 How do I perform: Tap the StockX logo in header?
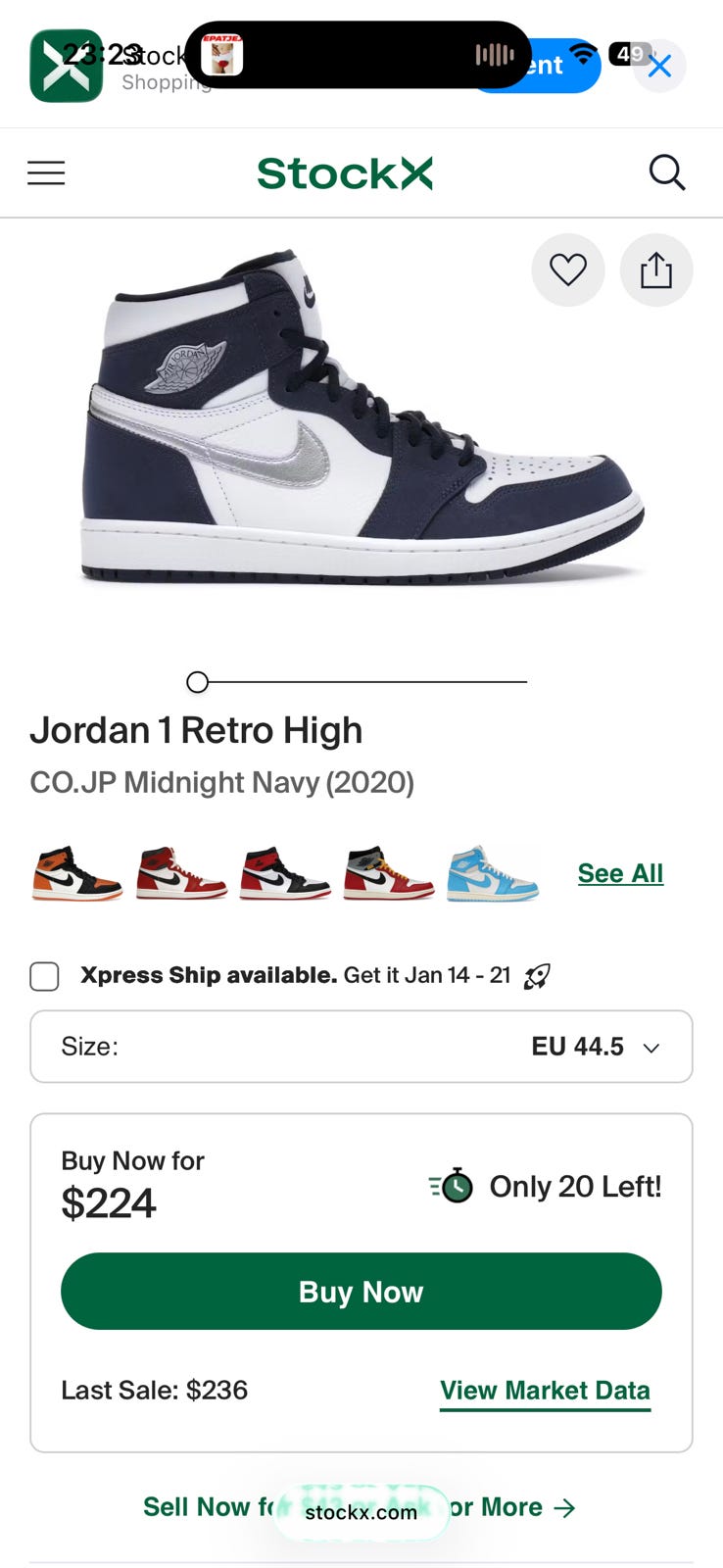click(344, 173)
